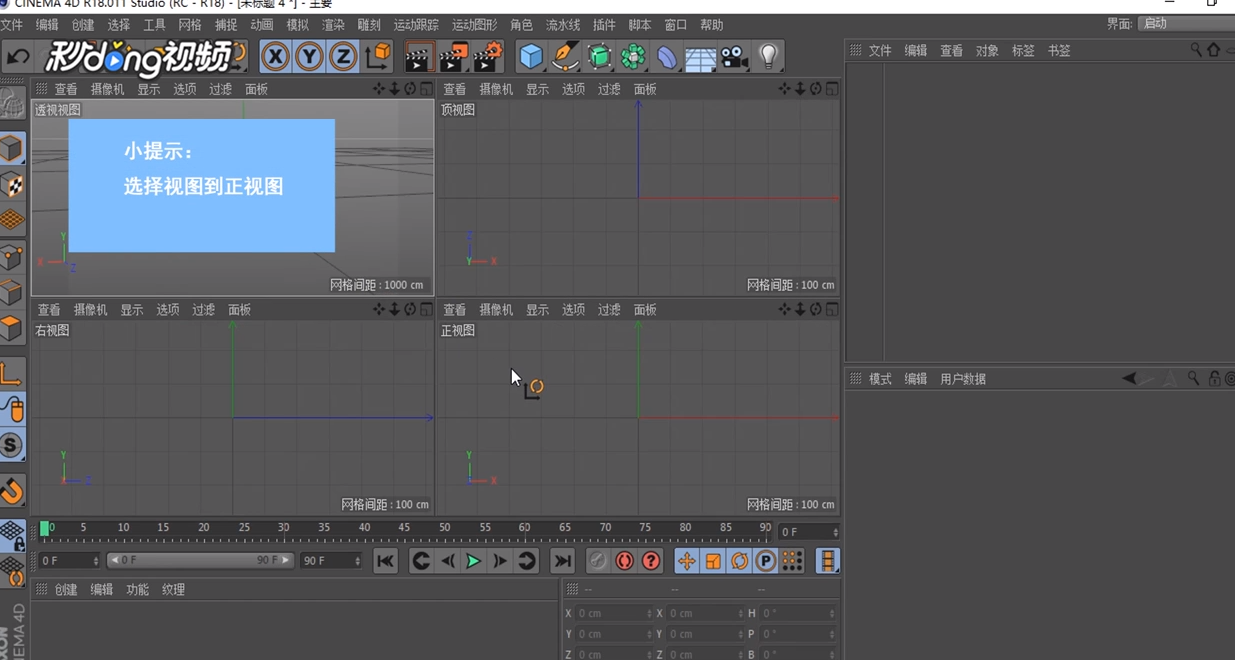1235x660 pixels.
Task: Open Edit Render Settings gear clapperboard
Action: (x=487, y=57)
